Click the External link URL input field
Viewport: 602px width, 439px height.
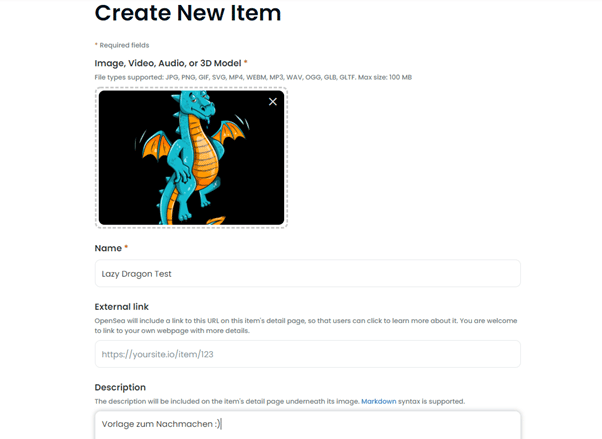tap(308, 354)
